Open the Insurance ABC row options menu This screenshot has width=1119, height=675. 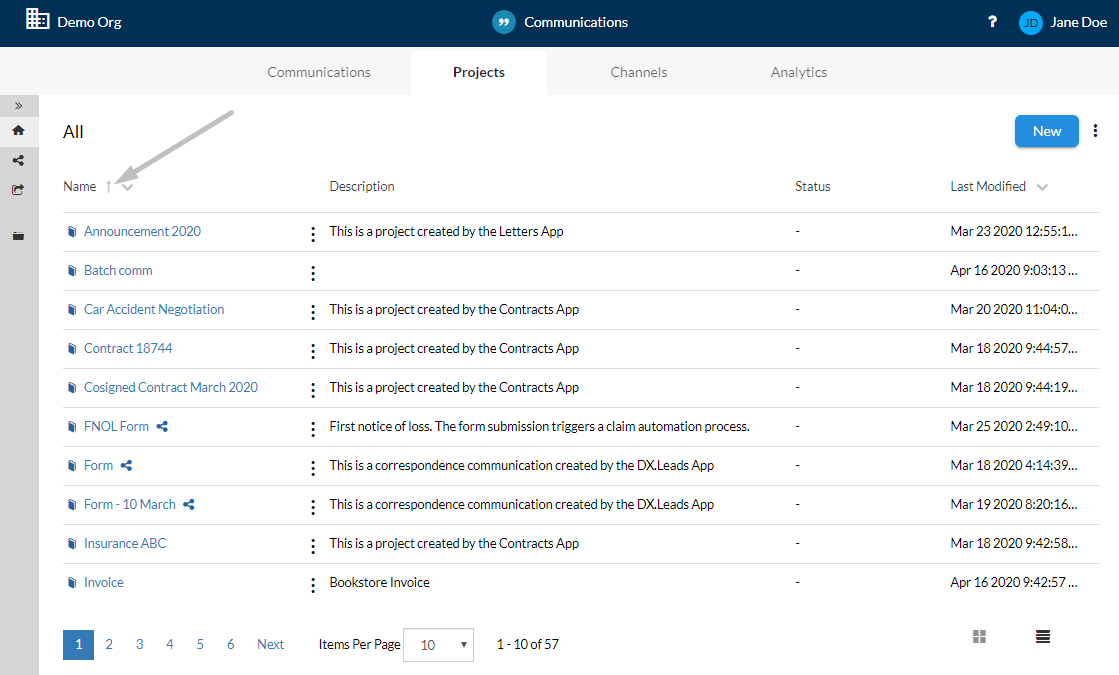313,546
